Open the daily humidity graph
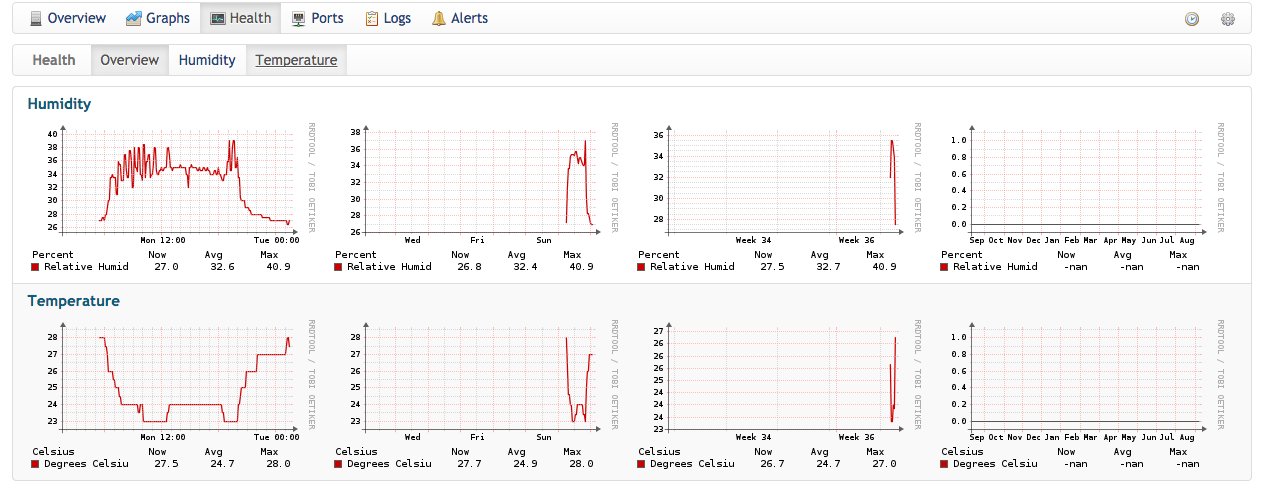This screenshot has height=503, width=1274. (171, 181)
